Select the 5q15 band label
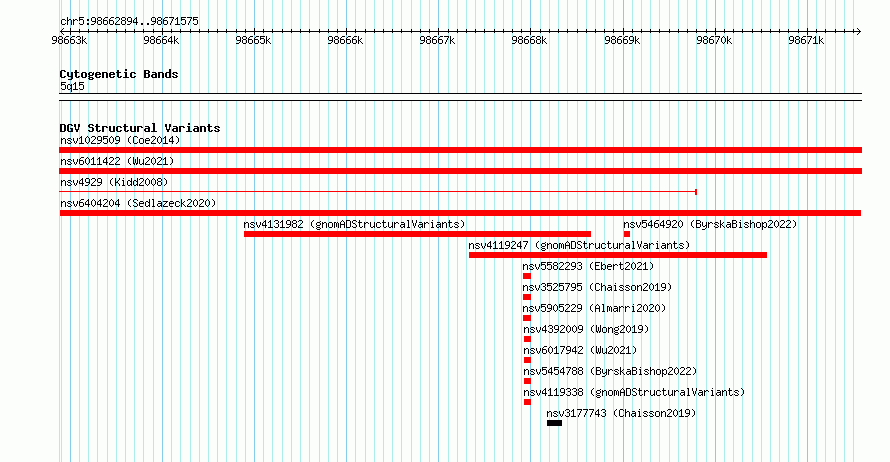The image size is (890, 462). pyautogui.click(x=72, y=86)
